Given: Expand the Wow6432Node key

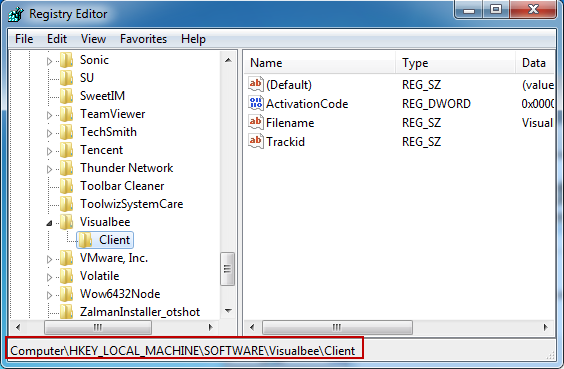Looking at the screenshot, I should pyautogui.click(x=50, y=295).
